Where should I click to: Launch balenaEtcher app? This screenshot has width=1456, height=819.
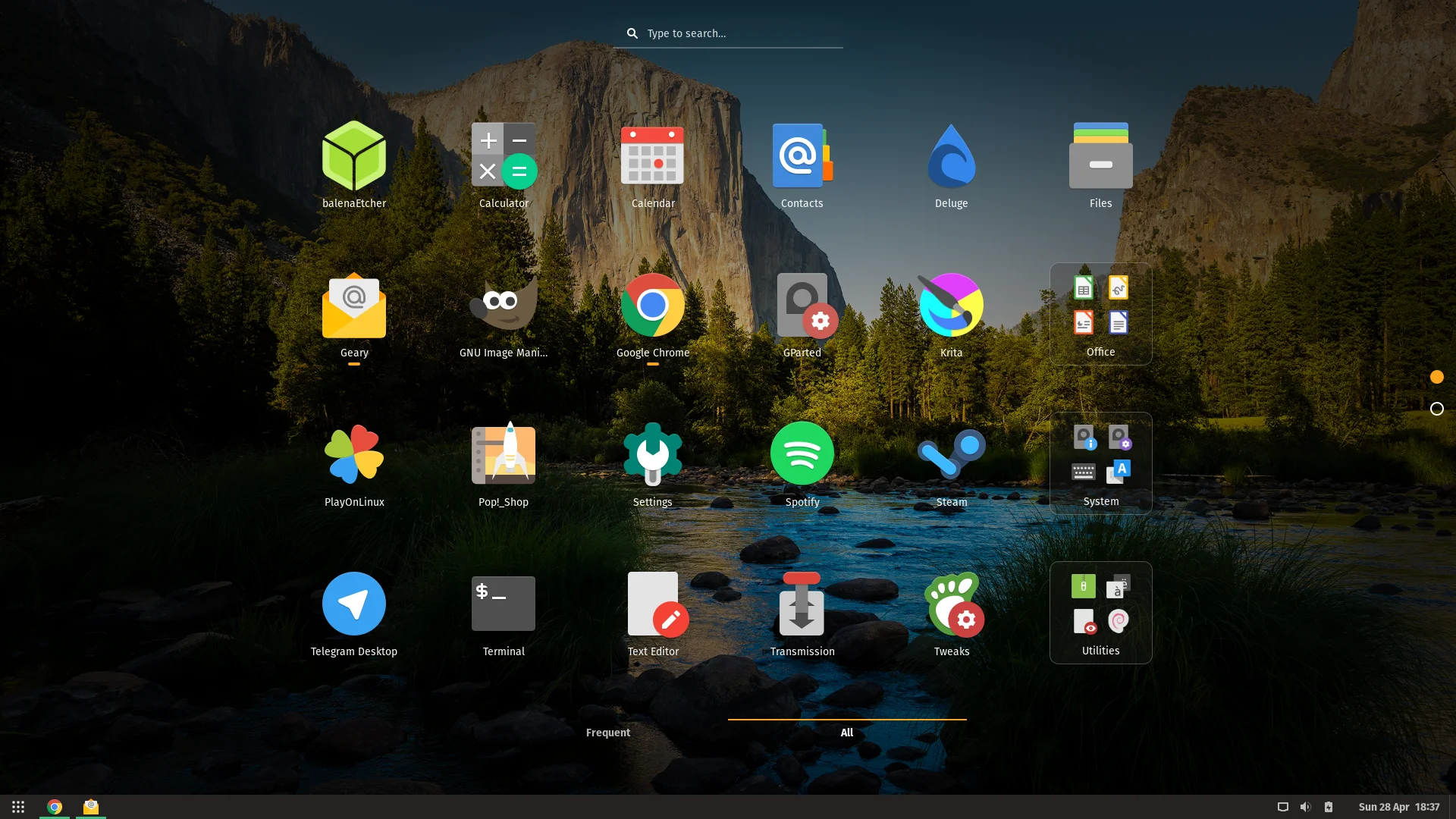(x=354, y=164)
